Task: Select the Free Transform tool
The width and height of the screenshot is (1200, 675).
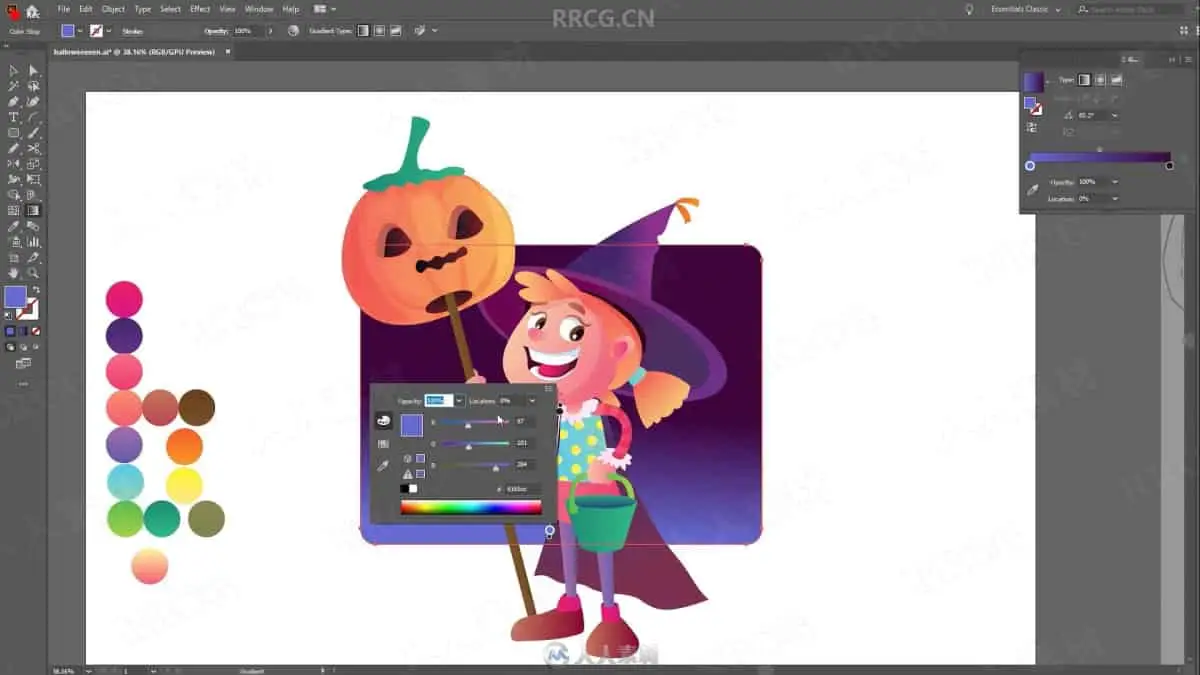Action: [x=33, y=179]
